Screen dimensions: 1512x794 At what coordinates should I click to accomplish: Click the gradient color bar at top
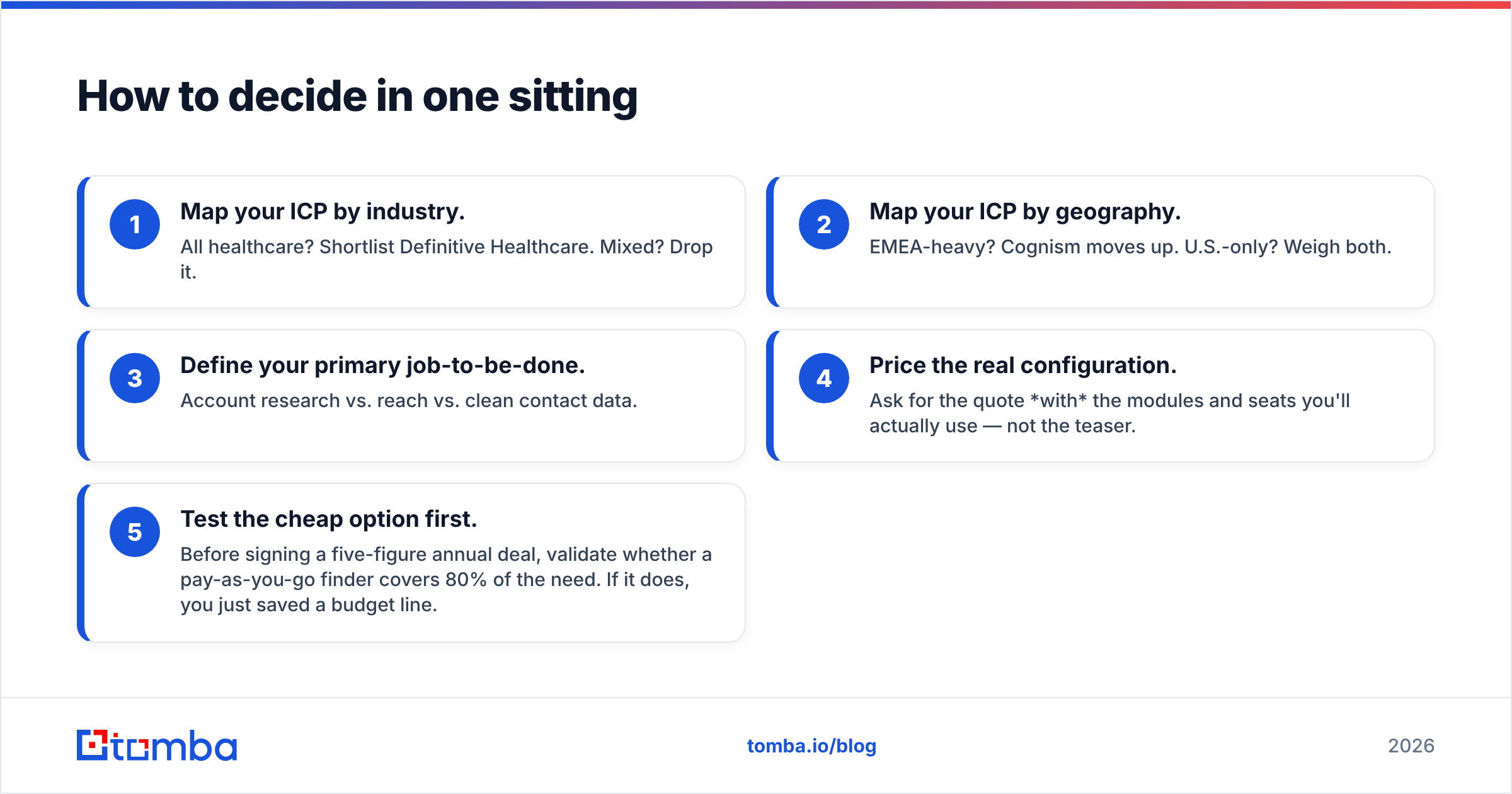756,4
